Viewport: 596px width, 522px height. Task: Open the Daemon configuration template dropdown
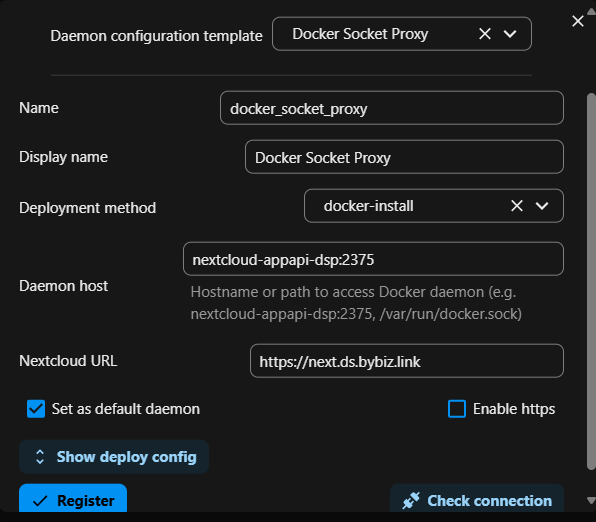click(510, 34)
